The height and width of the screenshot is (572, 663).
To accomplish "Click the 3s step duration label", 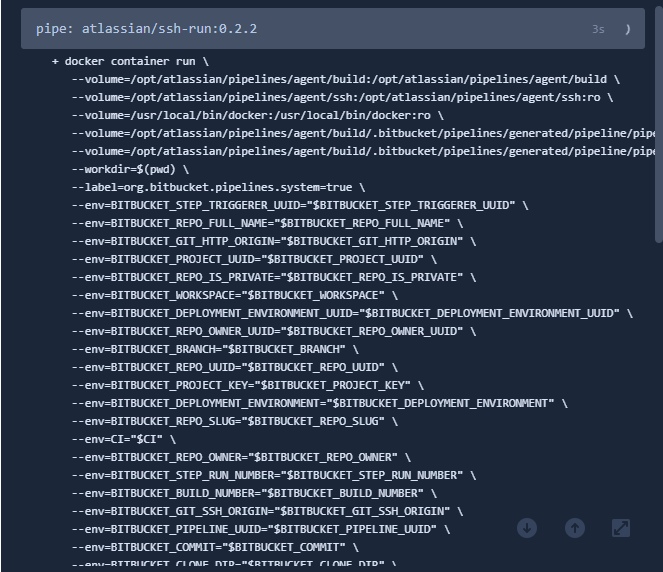I will (x=598, y=29).
